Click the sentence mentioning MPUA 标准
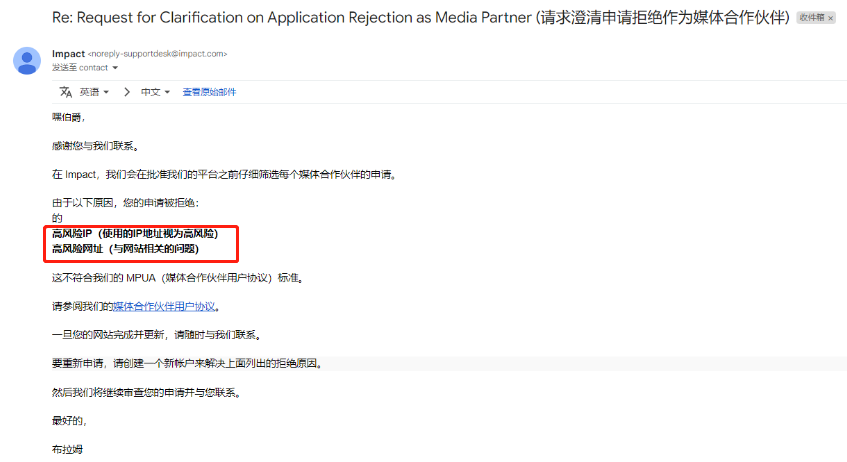 pyautogui.click(x=178, y=278)
